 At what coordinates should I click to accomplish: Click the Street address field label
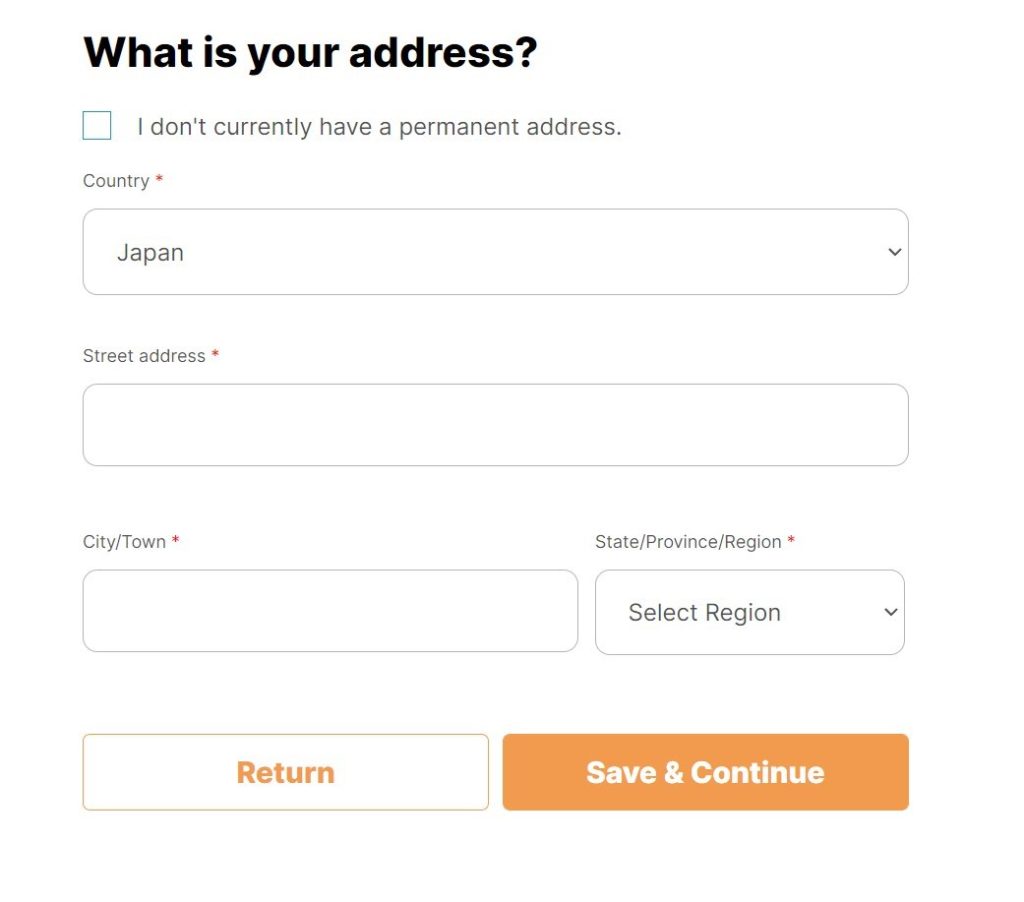coord(144,356)
